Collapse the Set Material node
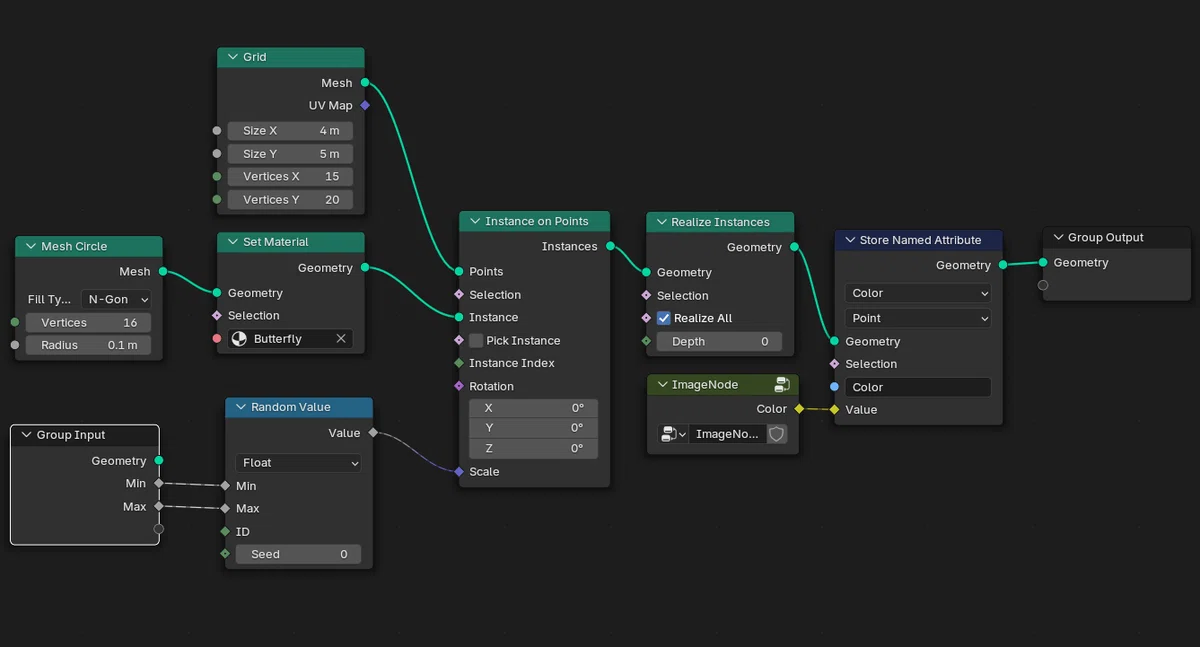Image resolution: width=1200 pixels, height=647 pixels. (233, 242)
